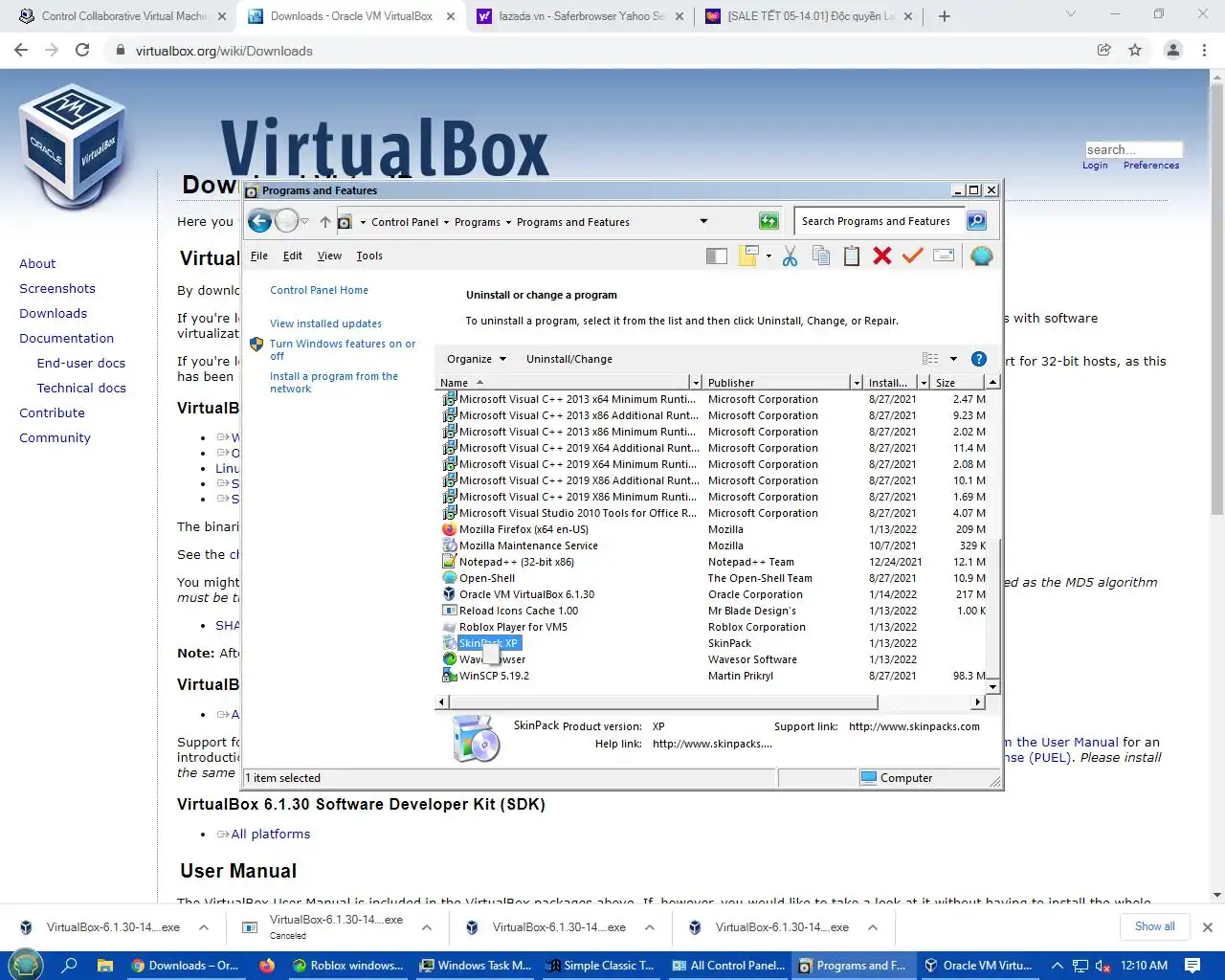This screenshot has width=1225, height=980.
Task: Click the blue search magnifier button
Action: [x=976, y=221]
